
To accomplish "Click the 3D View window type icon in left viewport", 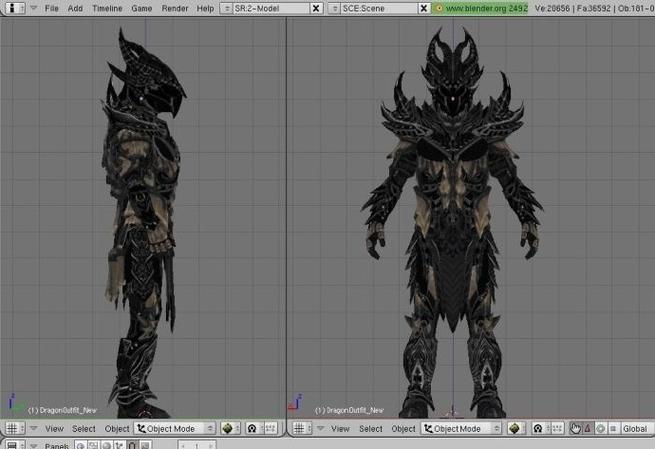I will [15, 429].
